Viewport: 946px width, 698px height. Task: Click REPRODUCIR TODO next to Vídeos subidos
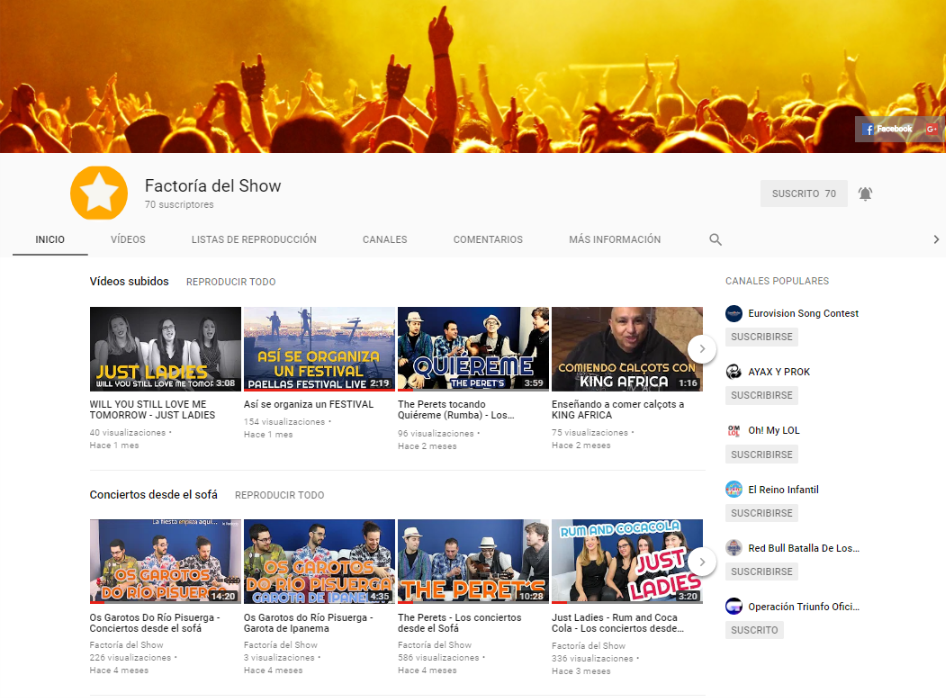tap(230, 282)
